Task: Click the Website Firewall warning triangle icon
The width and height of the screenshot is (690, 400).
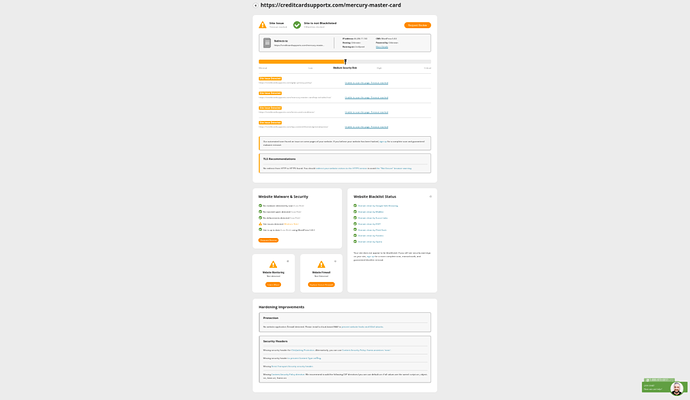Action: click(321, 264)
